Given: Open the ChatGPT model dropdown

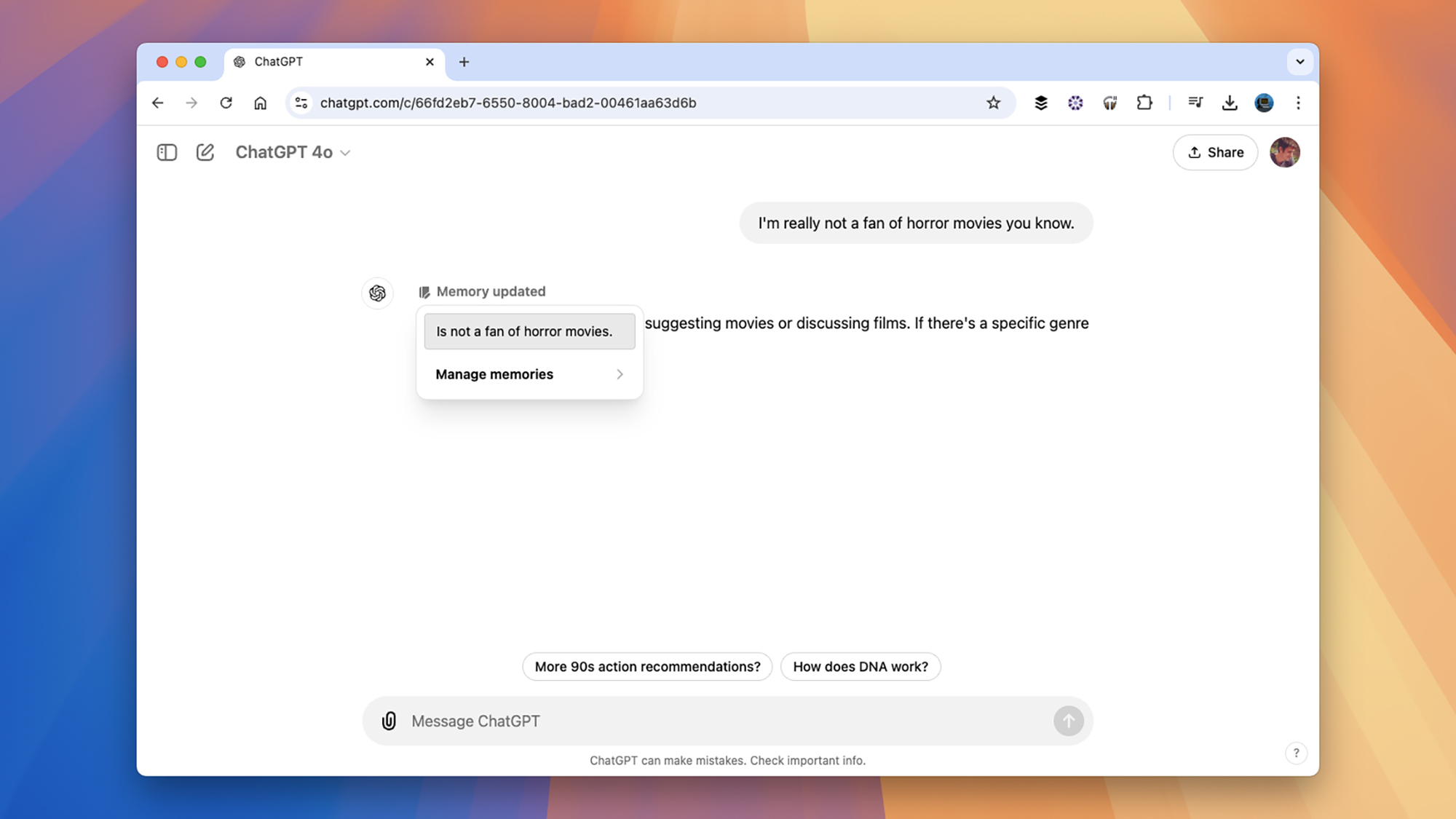Looking at the screenshot, I should tap(290, 152).
